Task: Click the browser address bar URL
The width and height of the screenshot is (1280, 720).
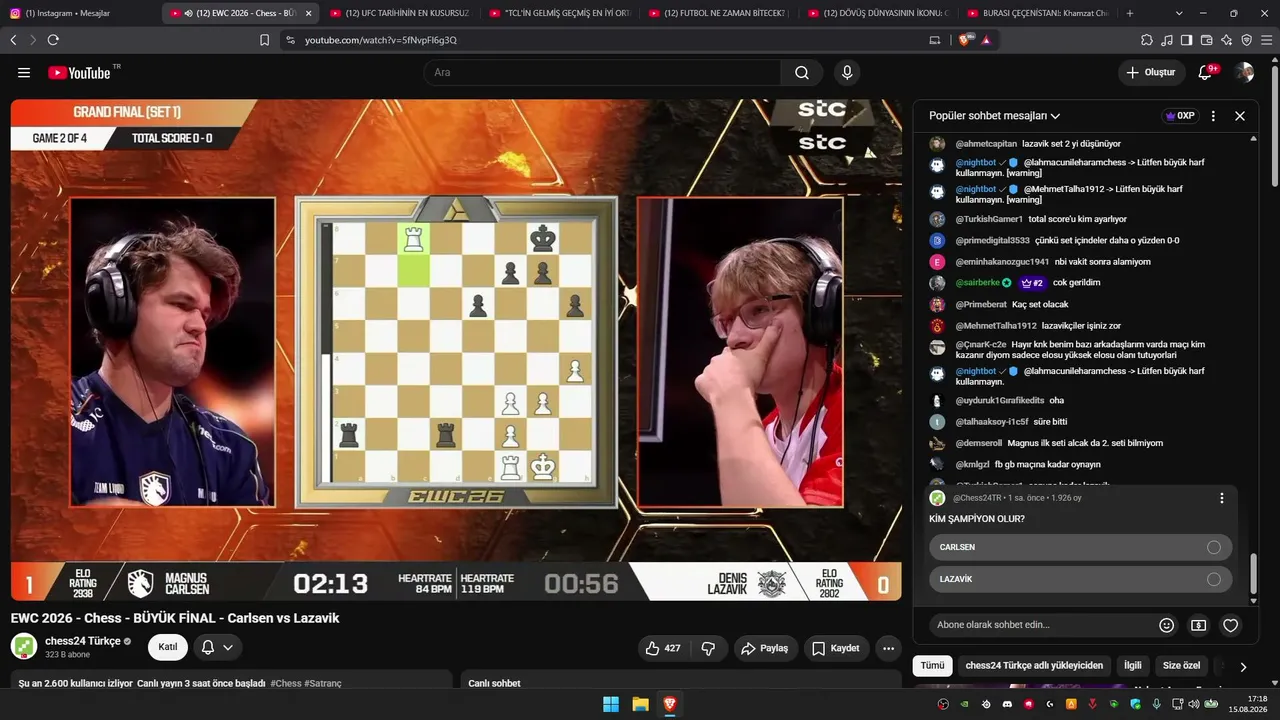Action: tap(381, 40)
